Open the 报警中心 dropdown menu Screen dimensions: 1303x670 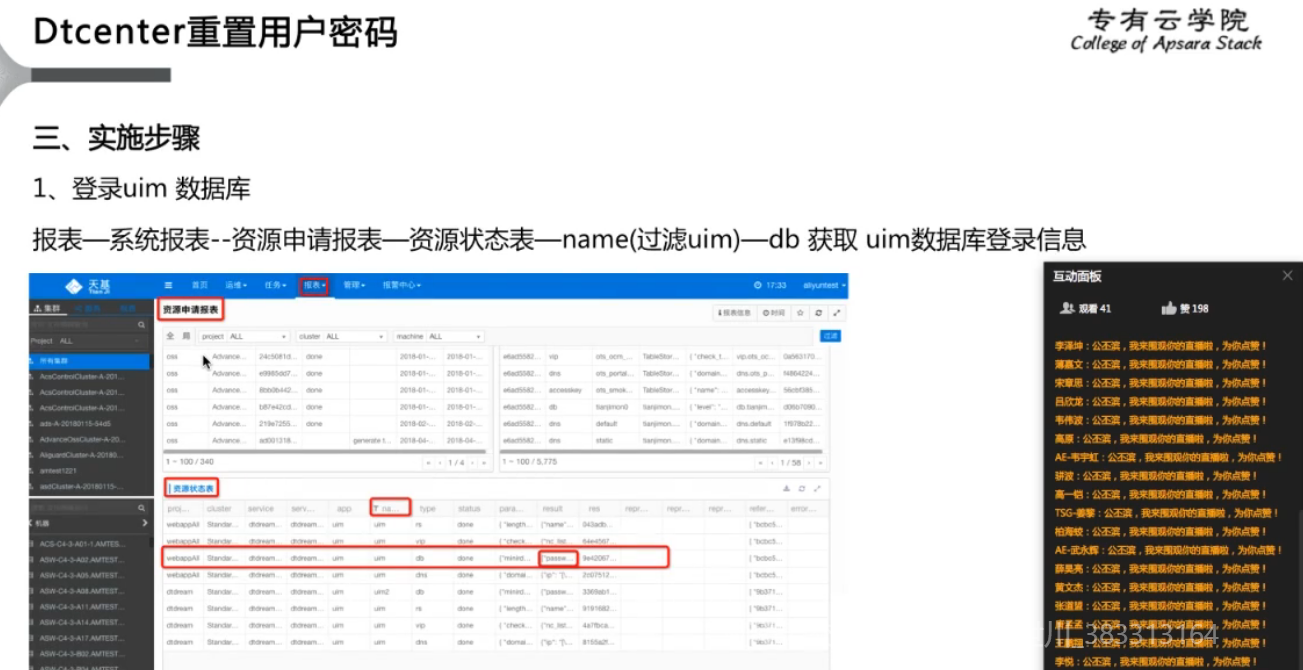(401, 285)
